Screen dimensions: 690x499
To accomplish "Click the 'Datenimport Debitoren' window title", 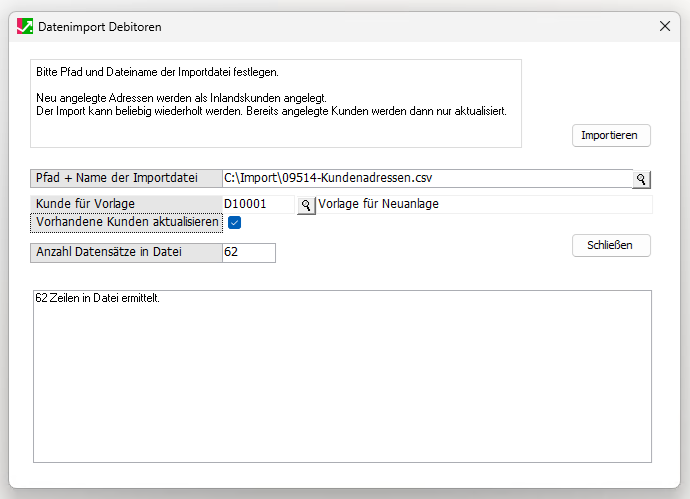I will click(x=99, y=27).
